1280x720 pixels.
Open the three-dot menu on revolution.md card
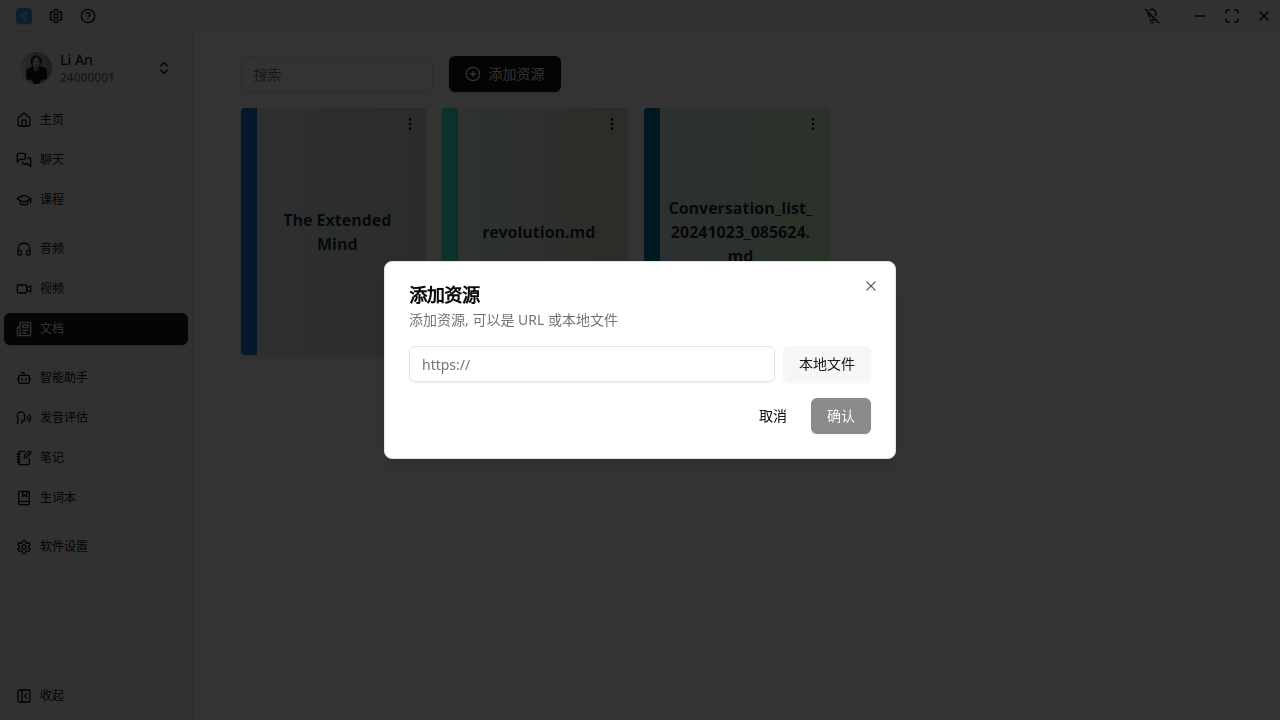pyautogui.click(x=611, y=124)
